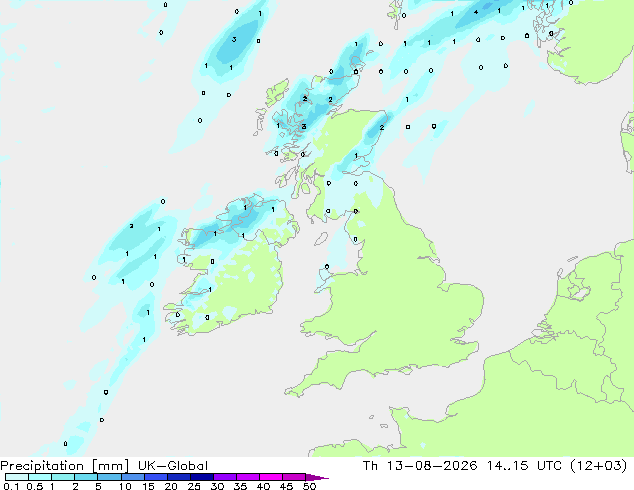Select the 5–10 mm legend swatch
Screen dimensions: 634x490
(x=109, y=477)
